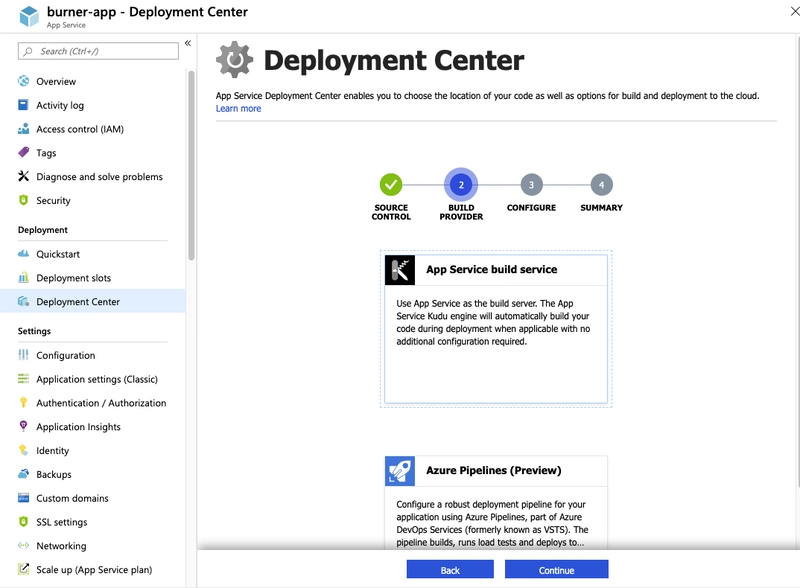This screenshot has width=800, height=588.
Task: Open Scale up (App Service plan)
Action: [93, 570]
